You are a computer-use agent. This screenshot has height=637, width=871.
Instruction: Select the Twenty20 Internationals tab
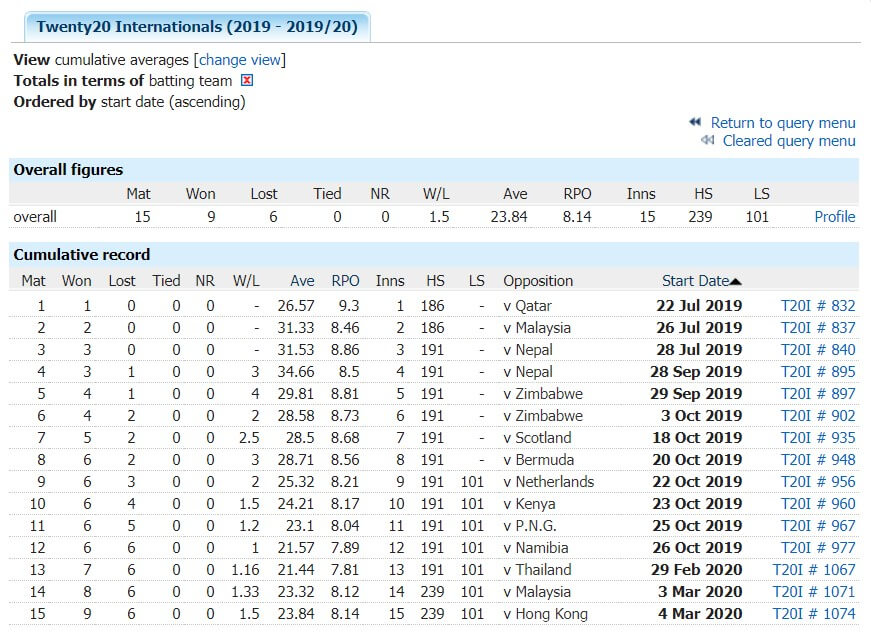point(197,27)
